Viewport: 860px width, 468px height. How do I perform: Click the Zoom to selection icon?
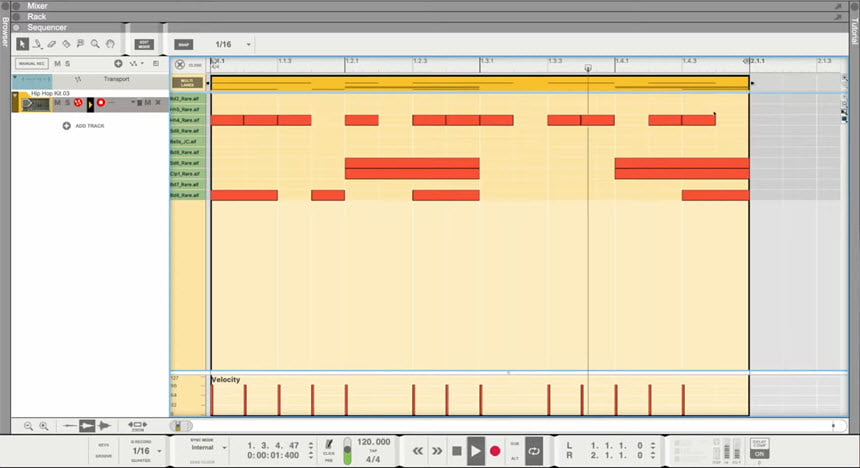(x=137, y=426)
